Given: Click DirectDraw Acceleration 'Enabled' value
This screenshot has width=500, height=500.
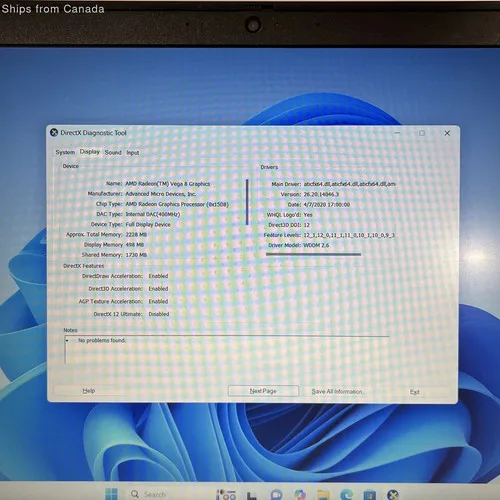Looking at the screenshot, I should (158, 276).
